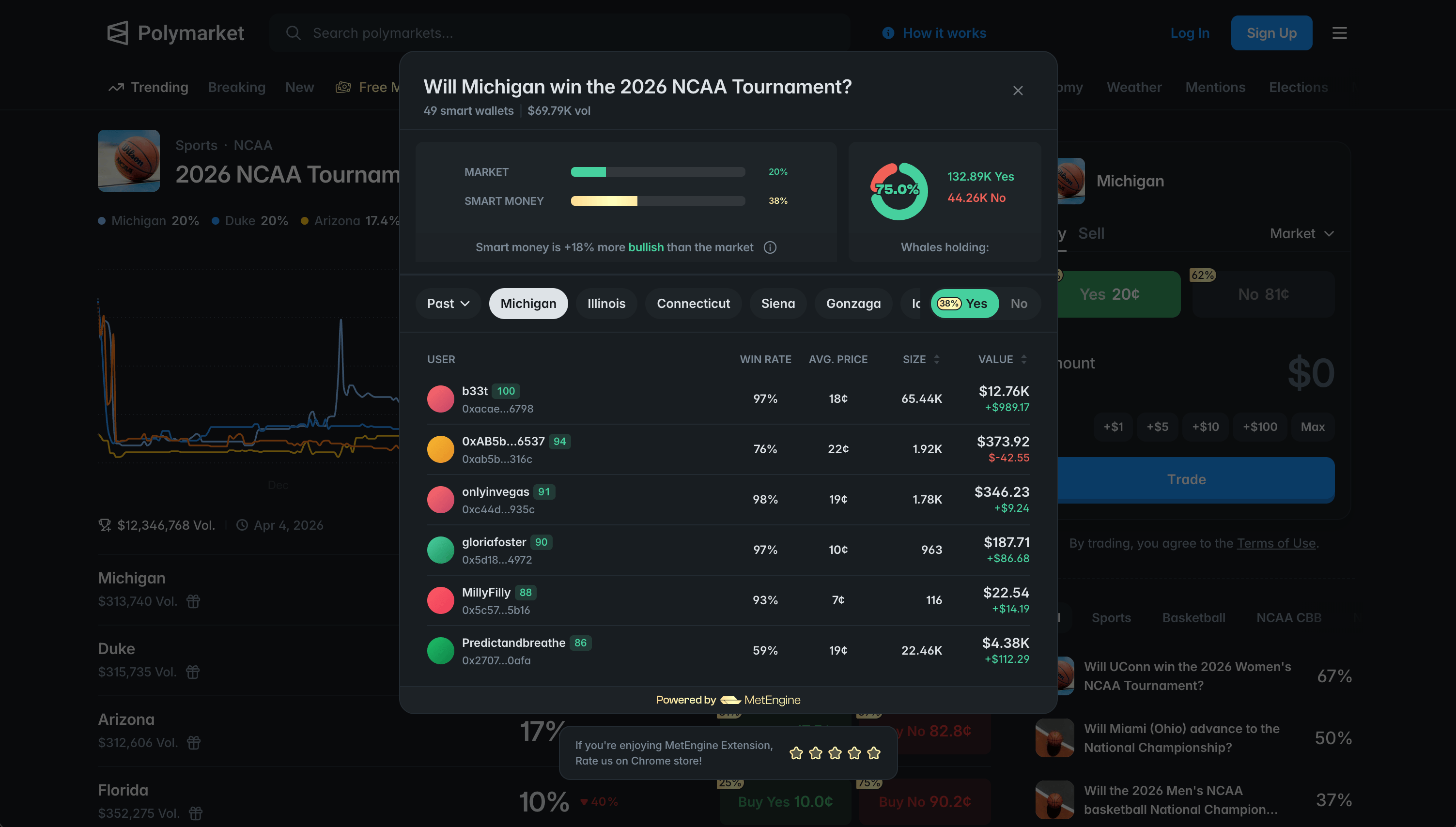Click the search magnifier icon
The height and width of the screenshot is (827, 1456).
293,33
